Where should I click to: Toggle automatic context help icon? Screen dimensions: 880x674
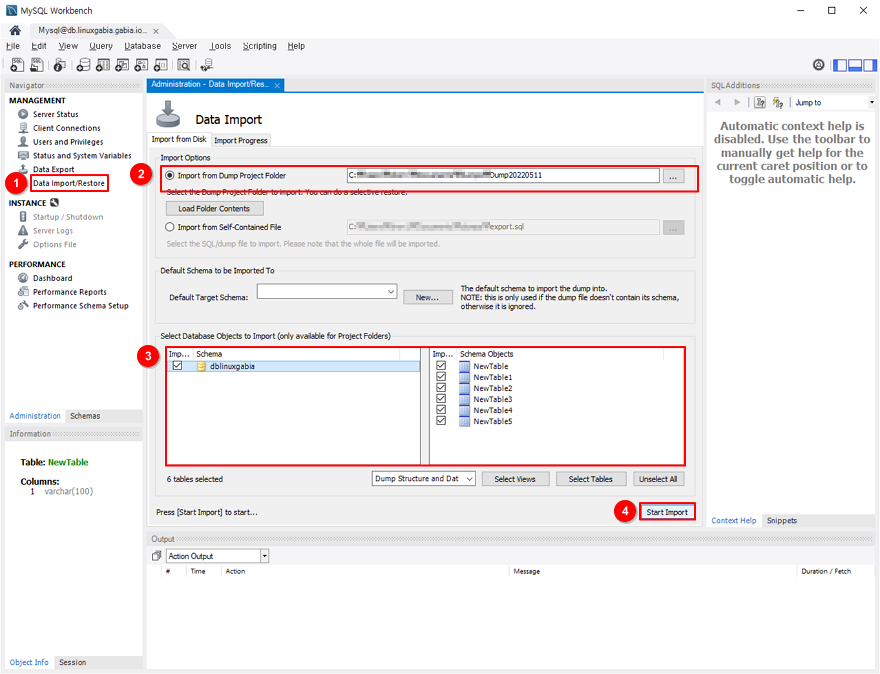pyautogui.click(x=778, y=102)
